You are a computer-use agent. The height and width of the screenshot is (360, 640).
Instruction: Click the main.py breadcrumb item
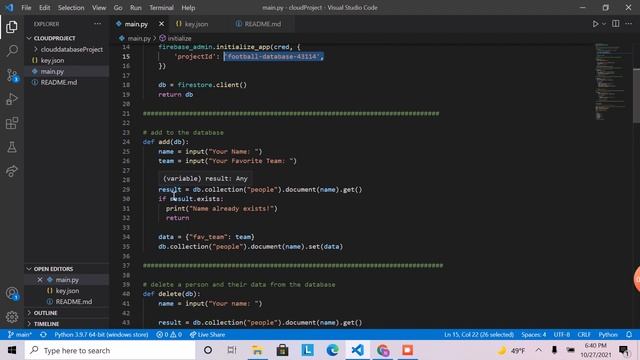click(135, 38)
